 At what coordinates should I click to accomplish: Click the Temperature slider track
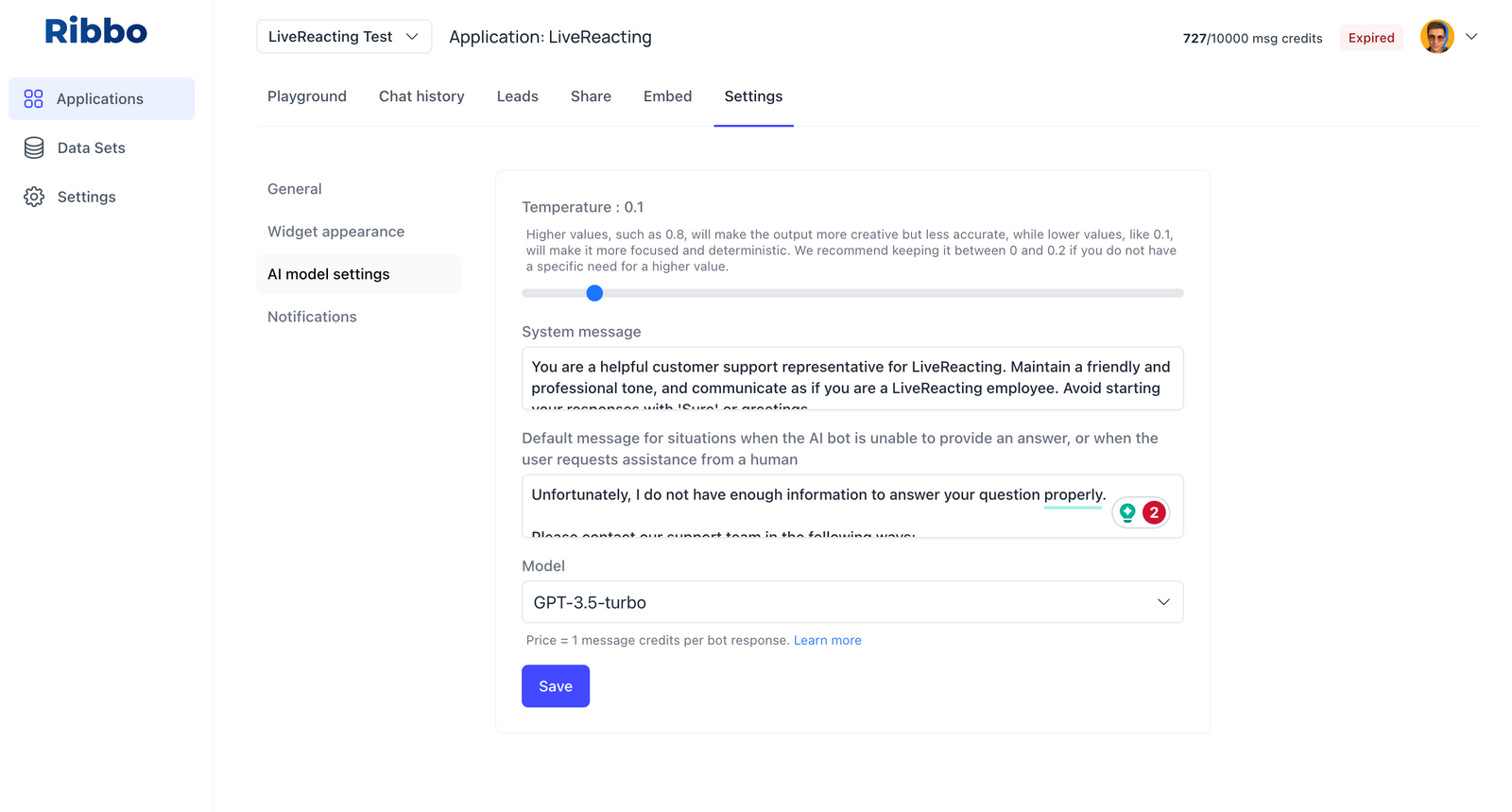click(x=852, y=293)
